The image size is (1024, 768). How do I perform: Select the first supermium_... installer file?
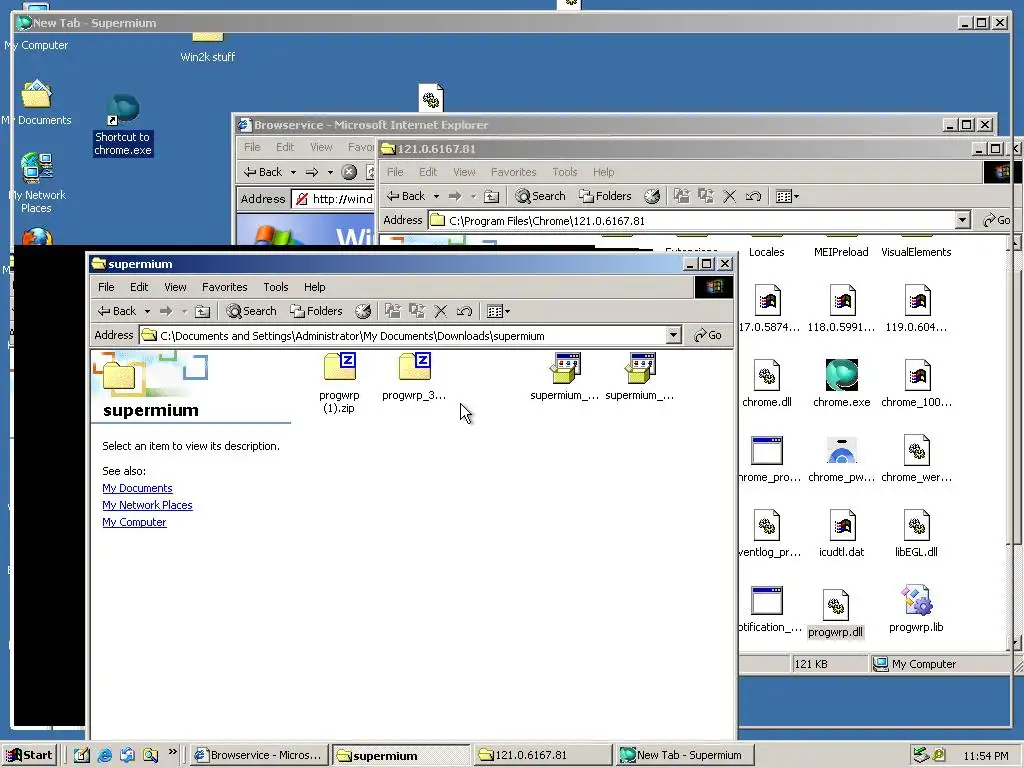click(565, 377)
